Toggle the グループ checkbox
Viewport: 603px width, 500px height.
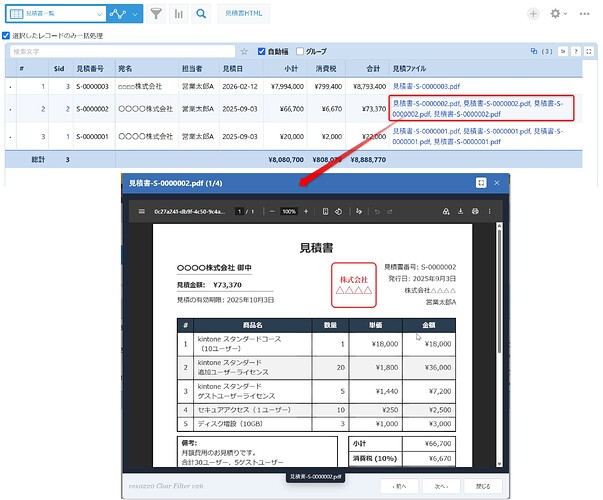pyautogui.click(x=300, y=51)
